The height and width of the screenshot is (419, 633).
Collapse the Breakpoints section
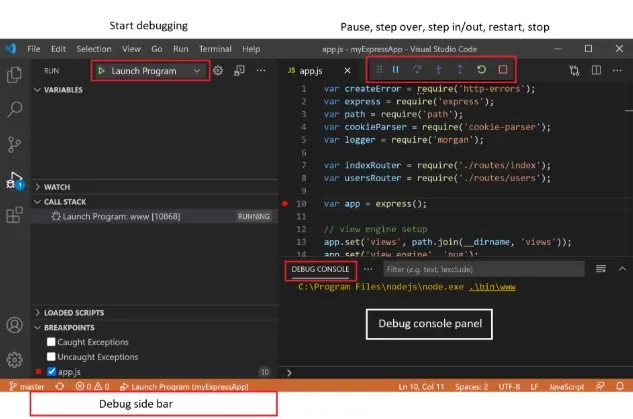click(65, 327)
